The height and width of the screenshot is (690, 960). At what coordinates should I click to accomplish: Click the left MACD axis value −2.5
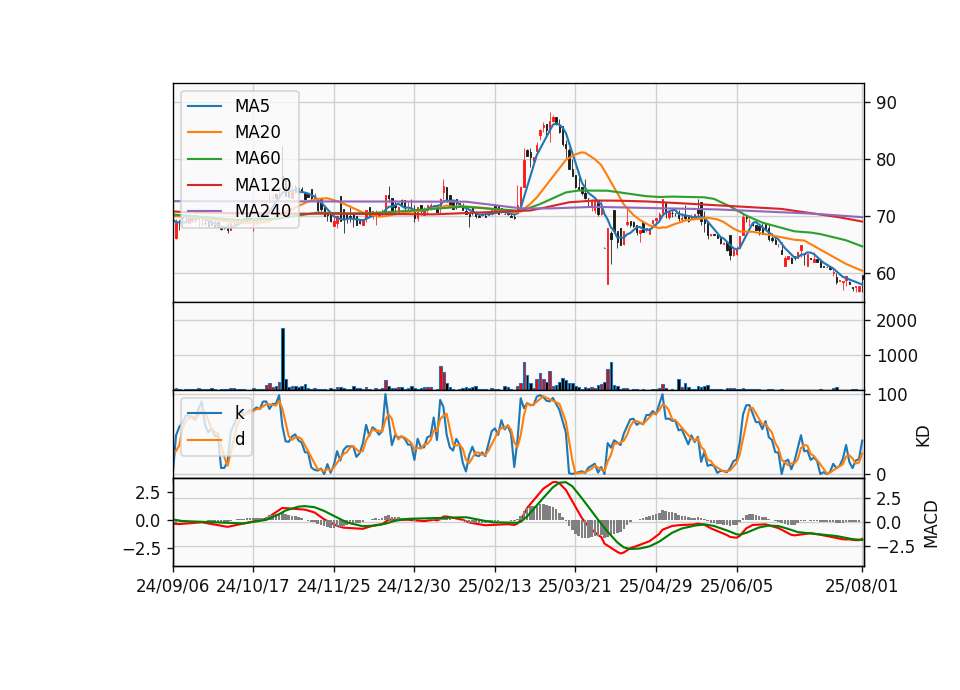142,549
